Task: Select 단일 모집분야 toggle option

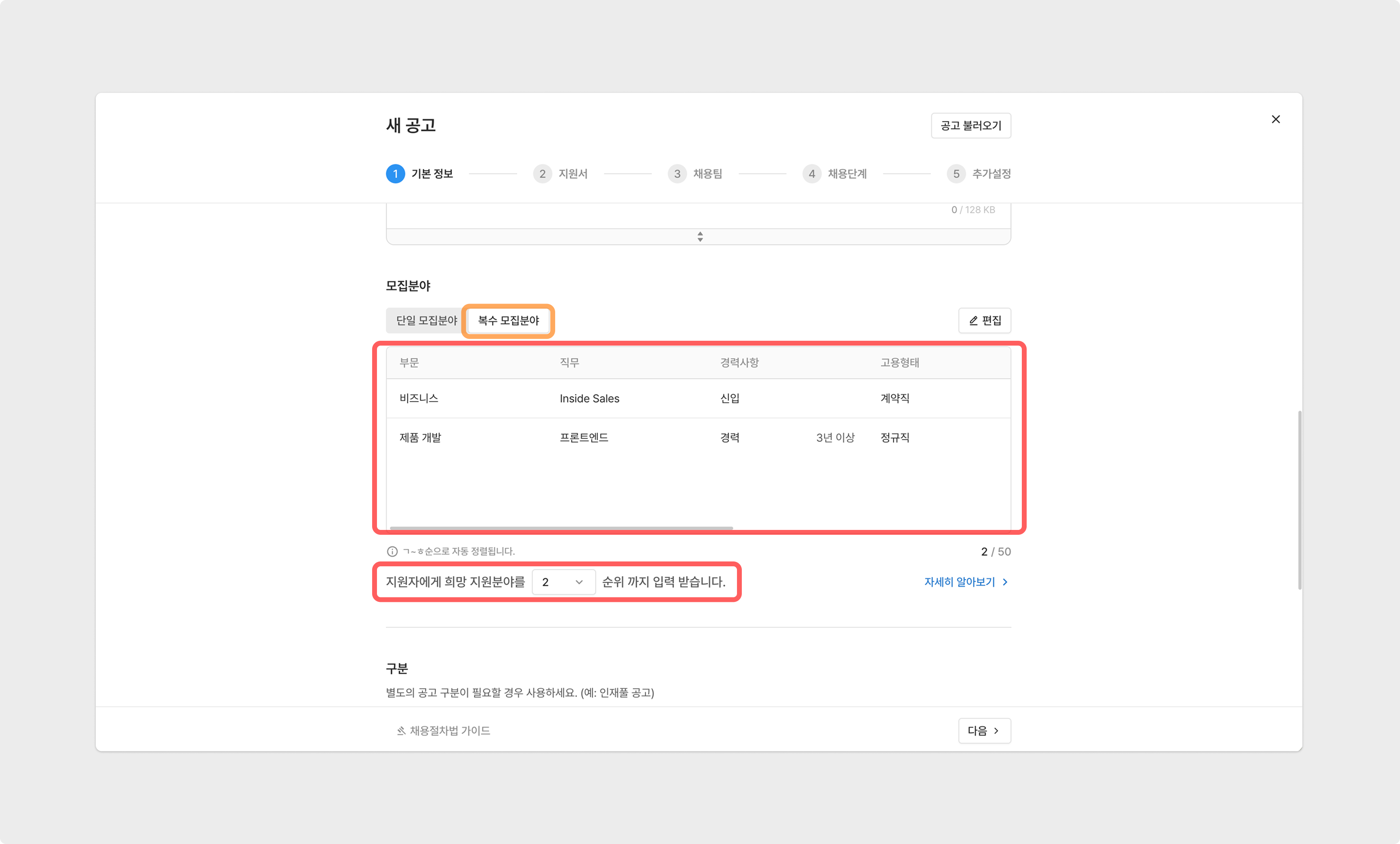Action: pos(426,321)
